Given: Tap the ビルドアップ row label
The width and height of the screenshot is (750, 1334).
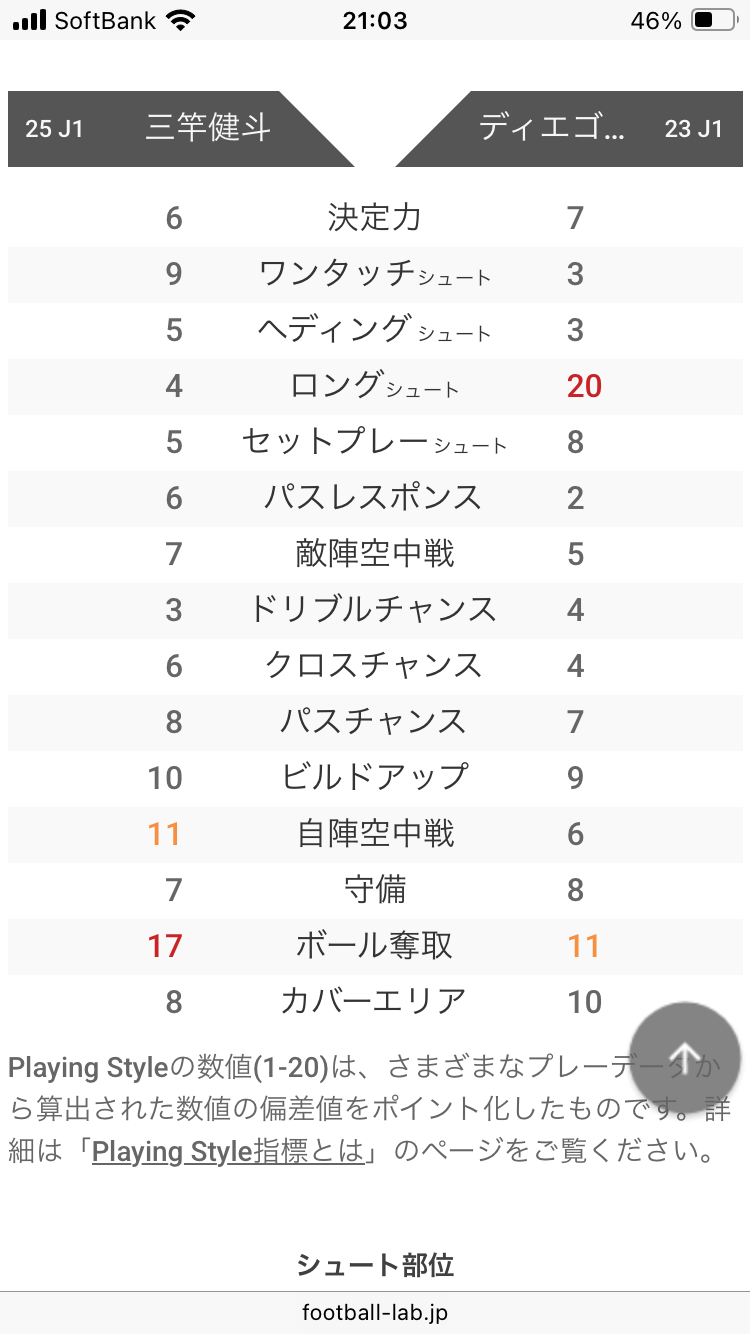Looking at the screenshot, I should 375,778.
